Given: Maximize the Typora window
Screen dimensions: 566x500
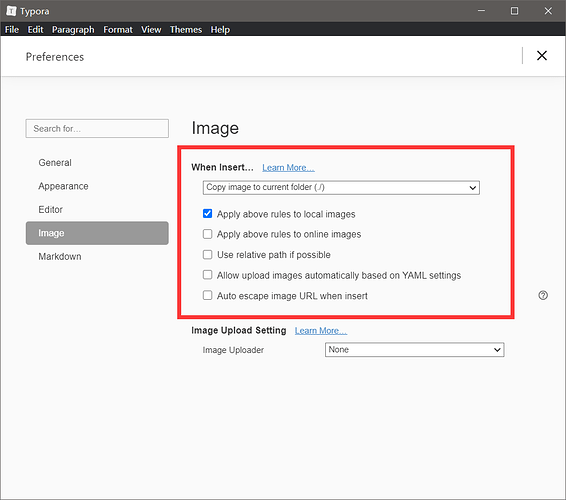Looking at the screenshot, I should point(514,11).
